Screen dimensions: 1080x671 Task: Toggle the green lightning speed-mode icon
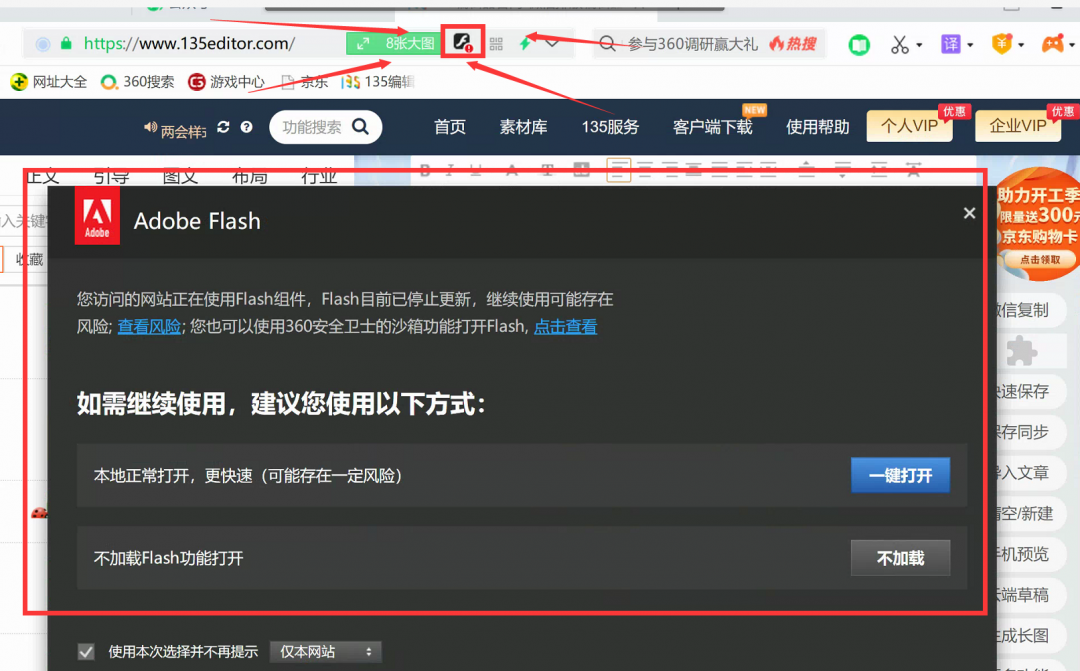[x=526, y=43]
